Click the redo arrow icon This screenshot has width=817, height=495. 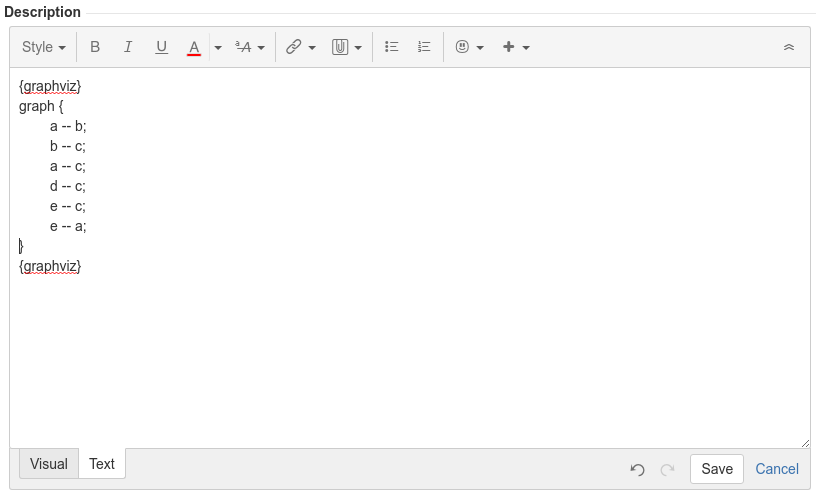coord(667,469)
